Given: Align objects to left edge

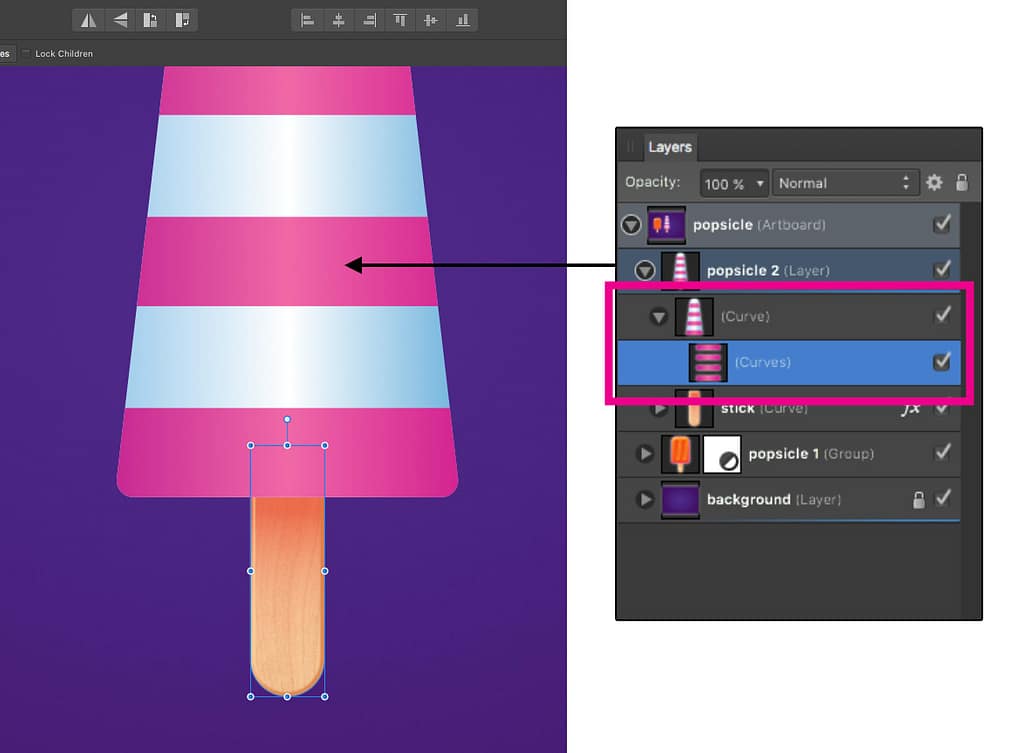Looking at the screenshot, I should tap(307, 20).
